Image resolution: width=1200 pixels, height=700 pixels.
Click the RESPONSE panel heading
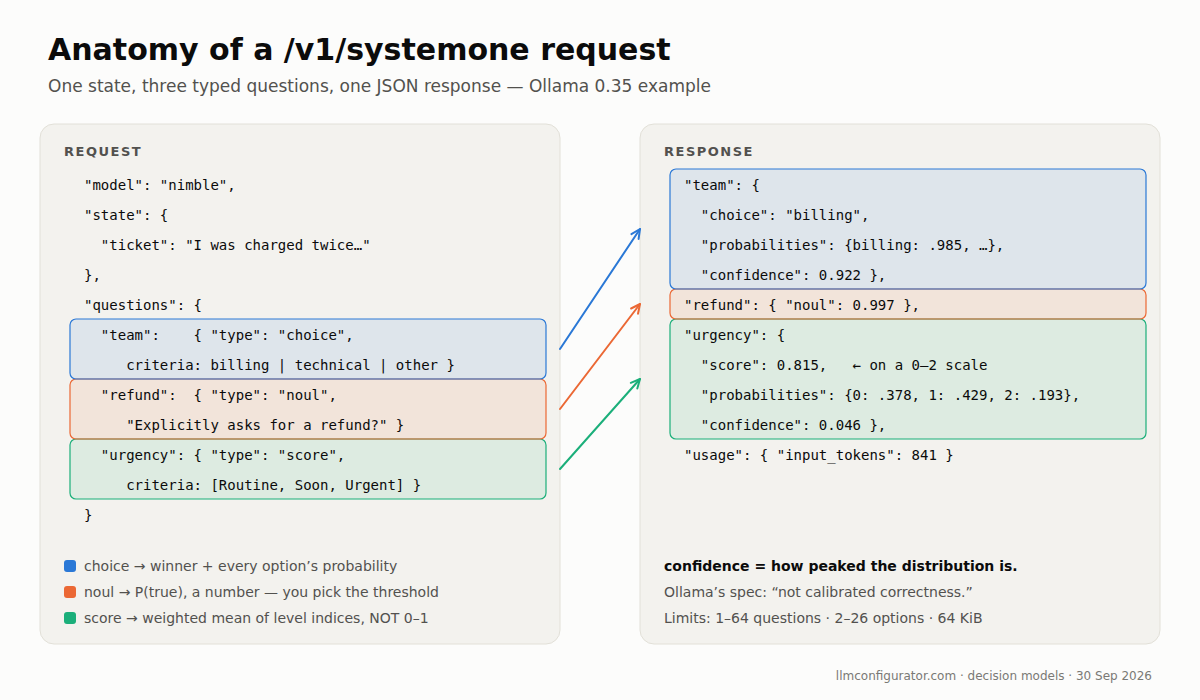(x=709, y=152)
